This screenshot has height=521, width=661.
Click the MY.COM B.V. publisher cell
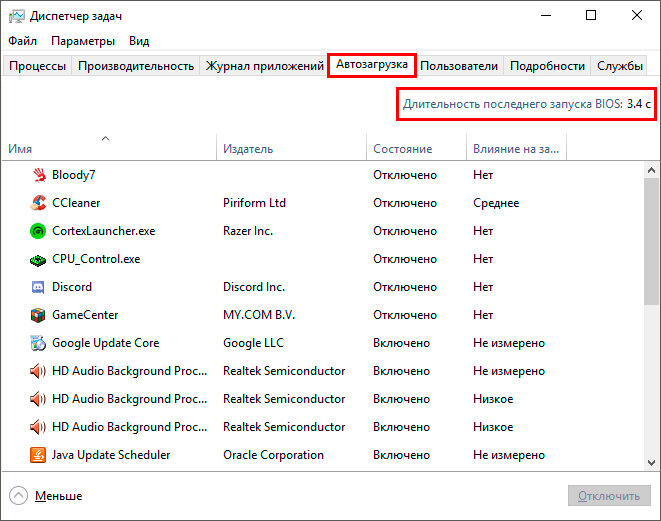pyautogui.click(x=259, y=315)
